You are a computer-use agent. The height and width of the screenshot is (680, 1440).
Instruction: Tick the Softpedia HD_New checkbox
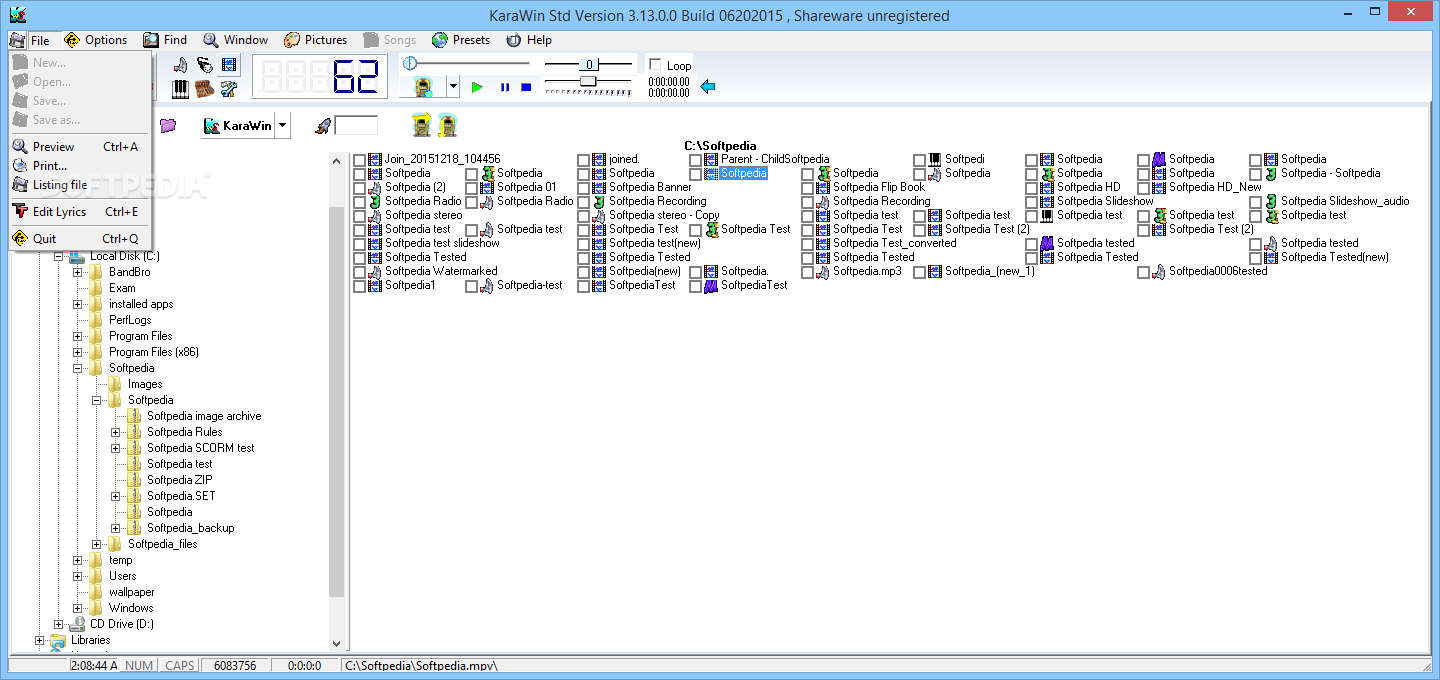tap(1143, 187)
